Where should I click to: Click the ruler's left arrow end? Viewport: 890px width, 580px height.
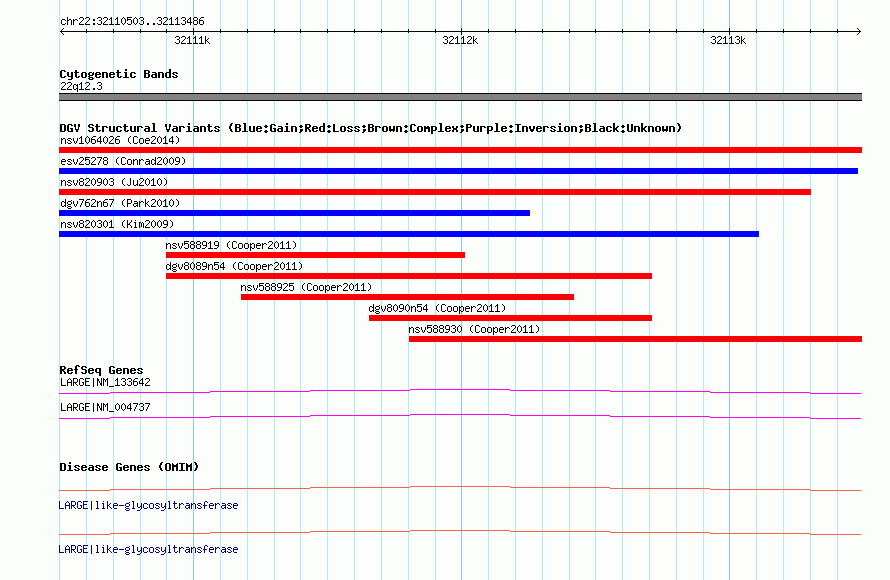(62, 31)
